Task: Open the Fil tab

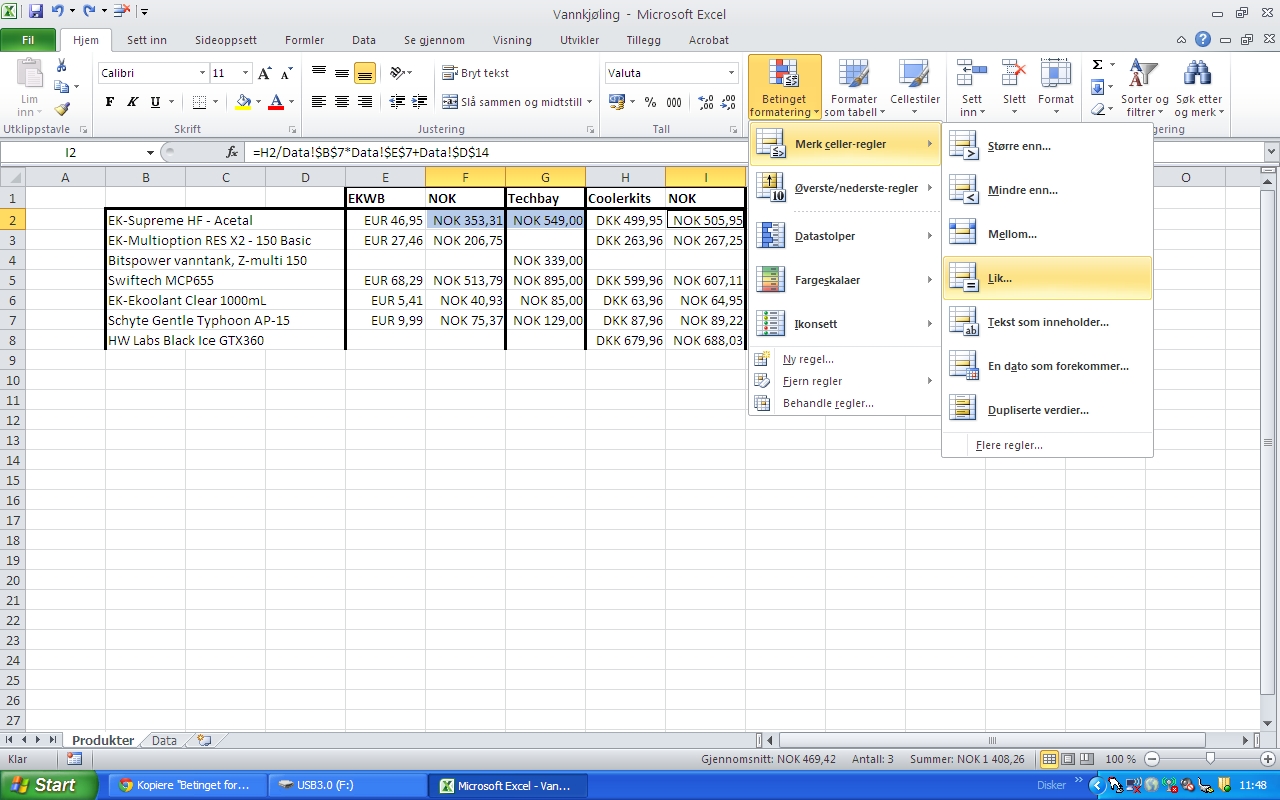Action: click(x=28, y=40)
